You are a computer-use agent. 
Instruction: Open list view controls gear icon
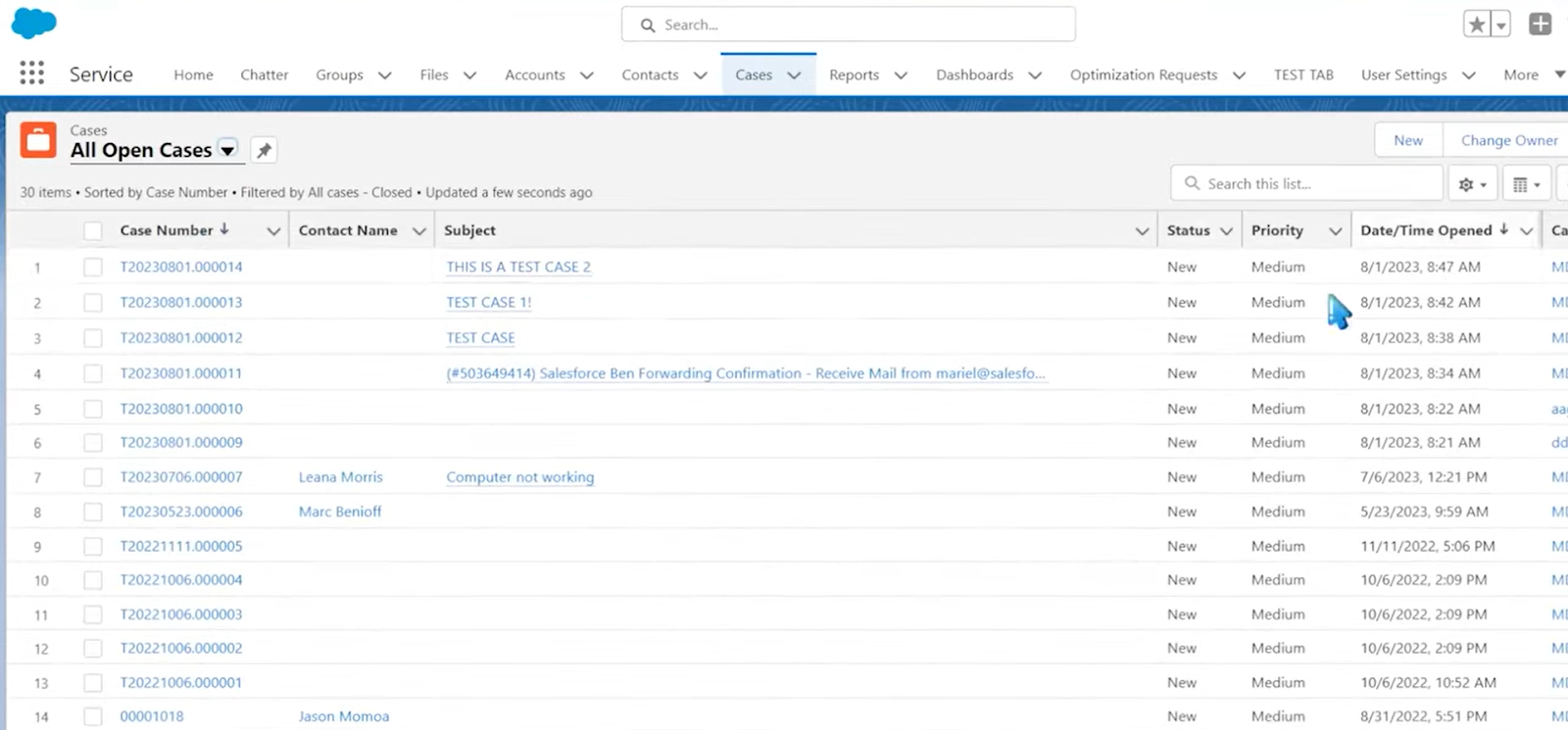pos(1472,184)
